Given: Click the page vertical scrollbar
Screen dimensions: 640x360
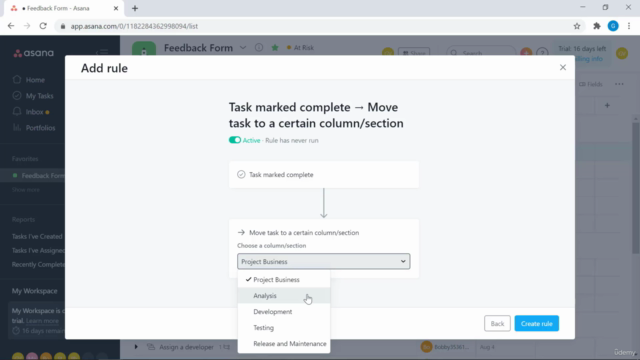Looking at the screenshot, I should tap(636, 188).
